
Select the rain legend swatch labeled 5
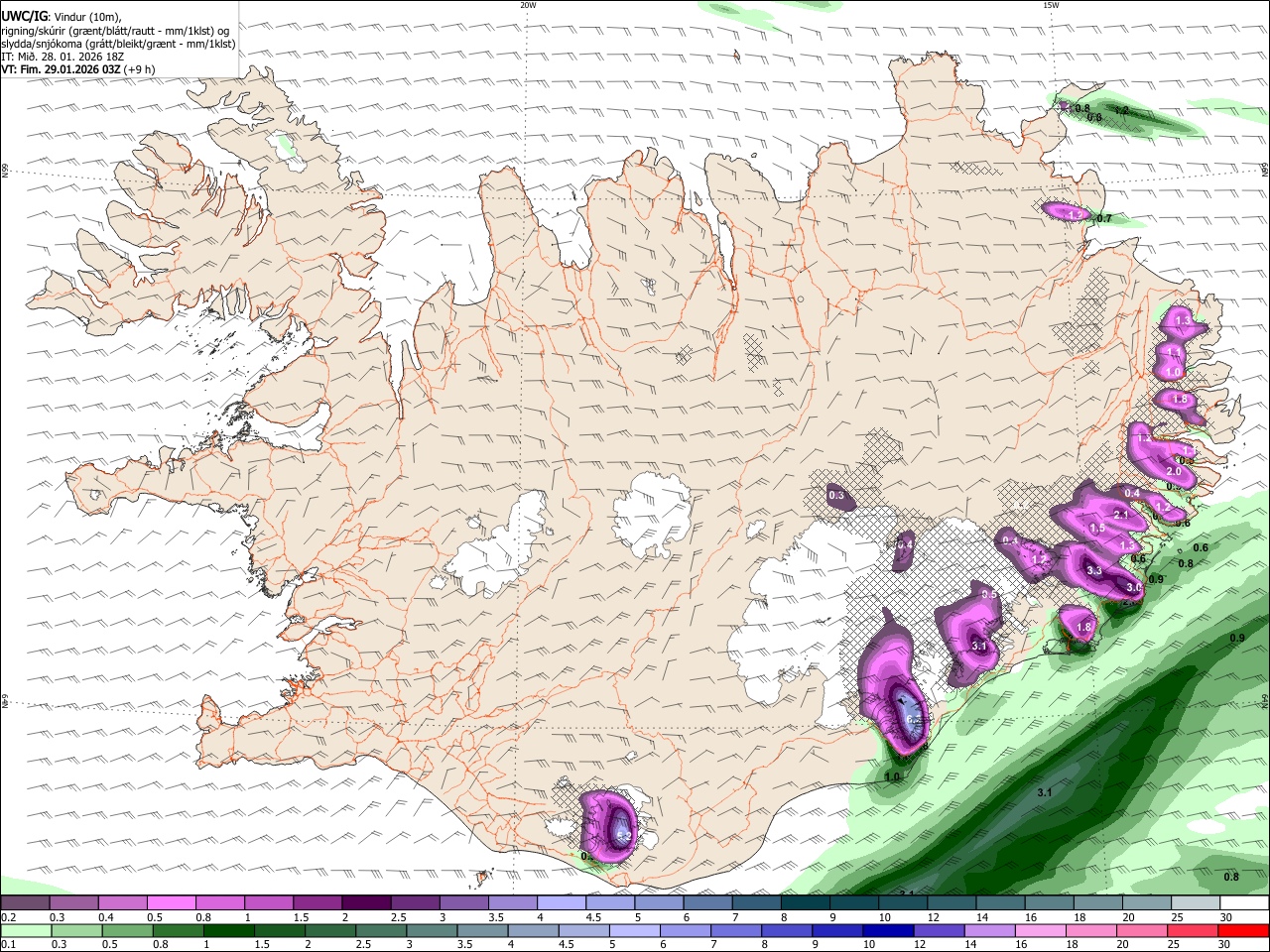pos(635,931)
